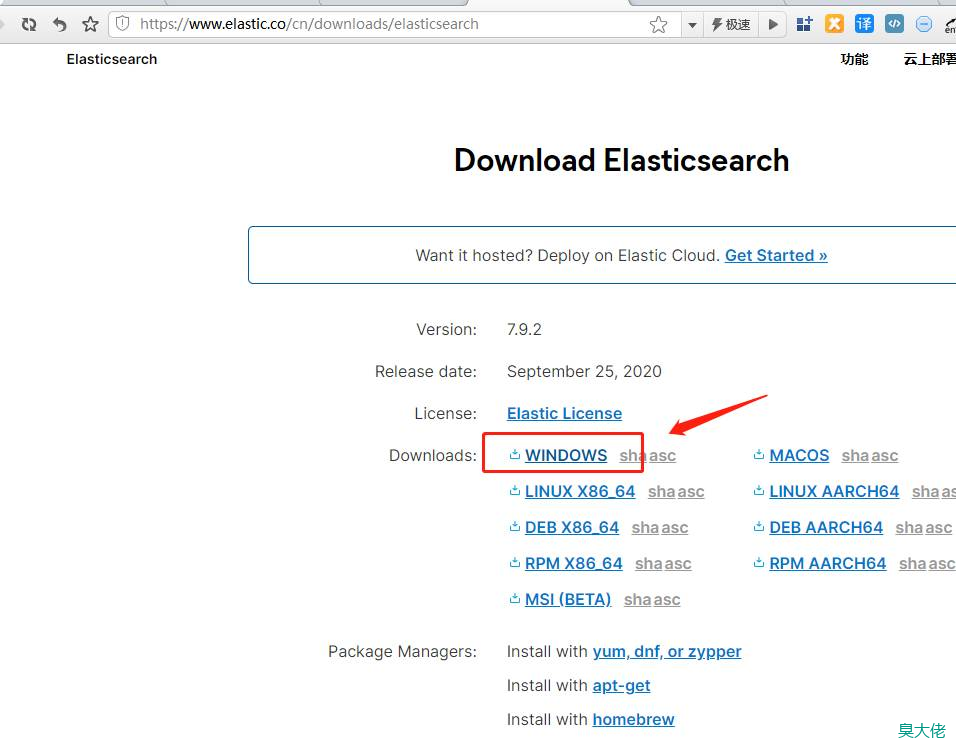Image resolution: width=956 pixels, height=749 pixels.
Task: Translate the page with the 译 icon
Action: tap(864, 24)
